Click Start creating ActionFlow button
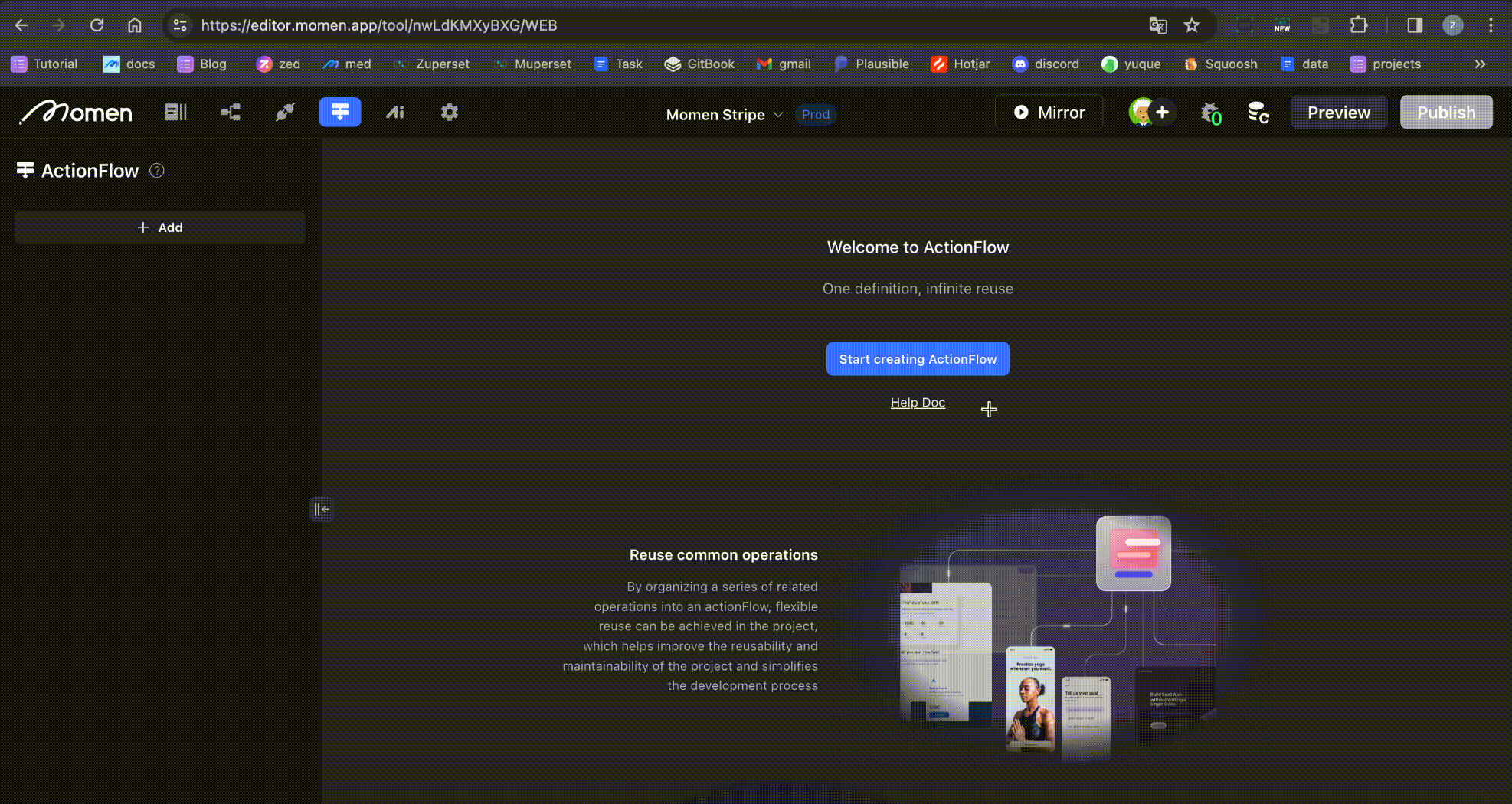1512x804 pixels. (x=918, y=359)
